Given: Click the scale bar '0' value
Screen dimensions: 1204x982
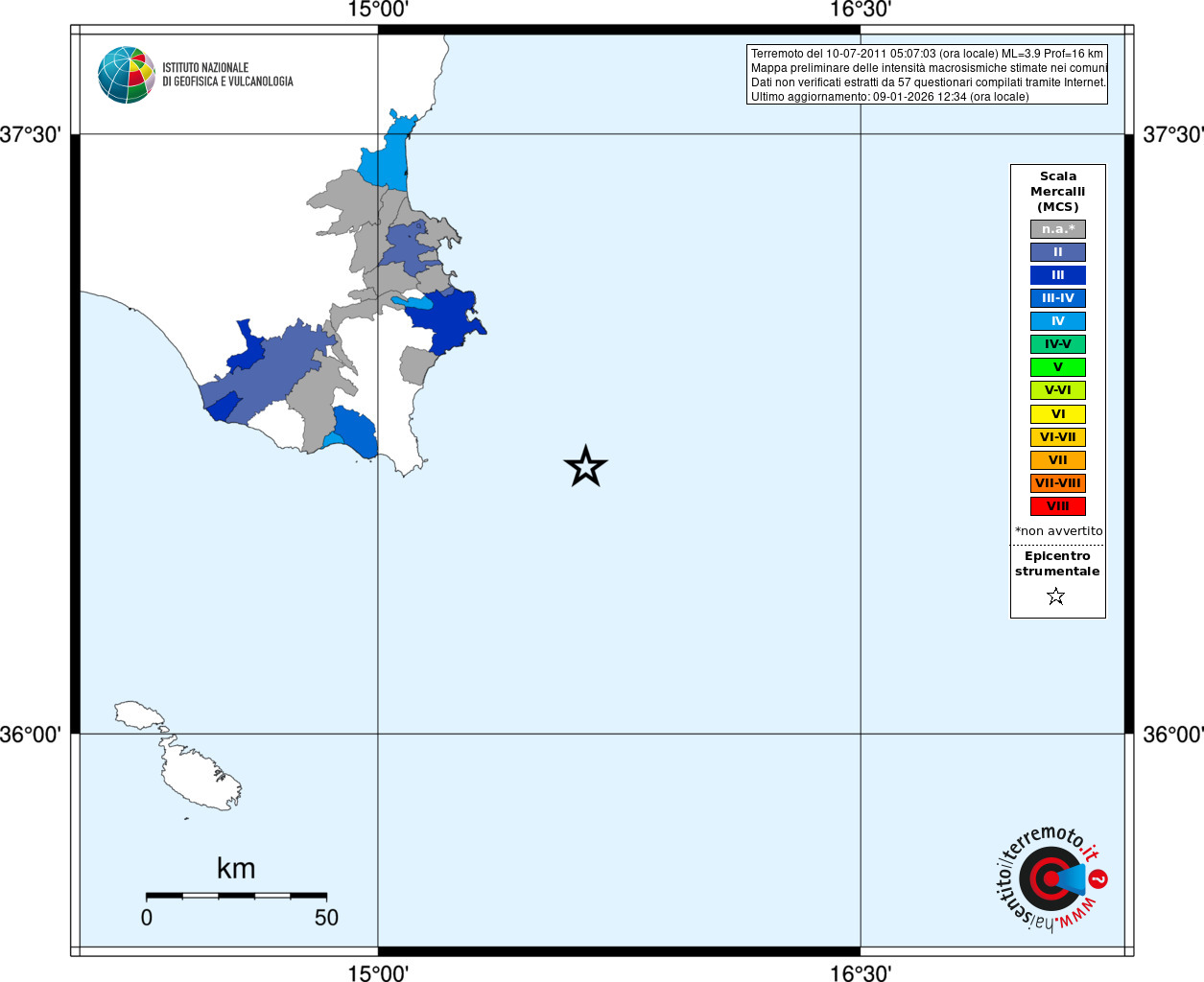Looking at the screenshot, I should point(147,918).
